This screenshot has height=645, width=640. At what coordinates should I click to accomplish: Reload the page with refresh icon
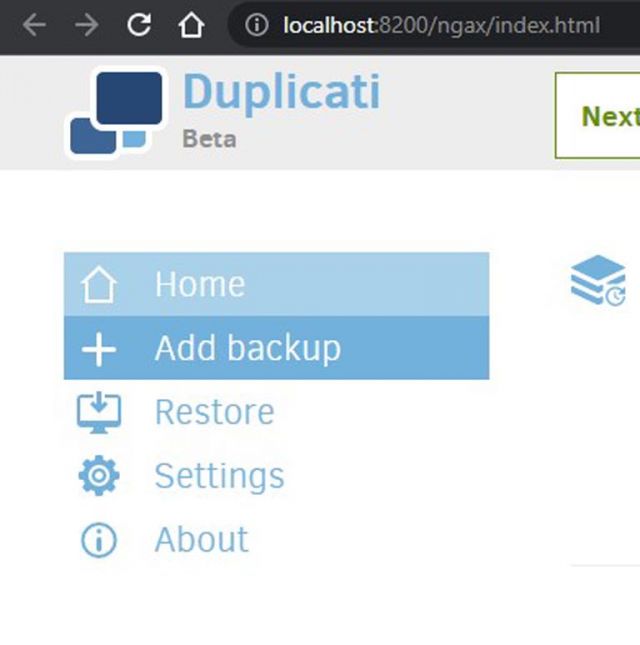click(139, 25)
